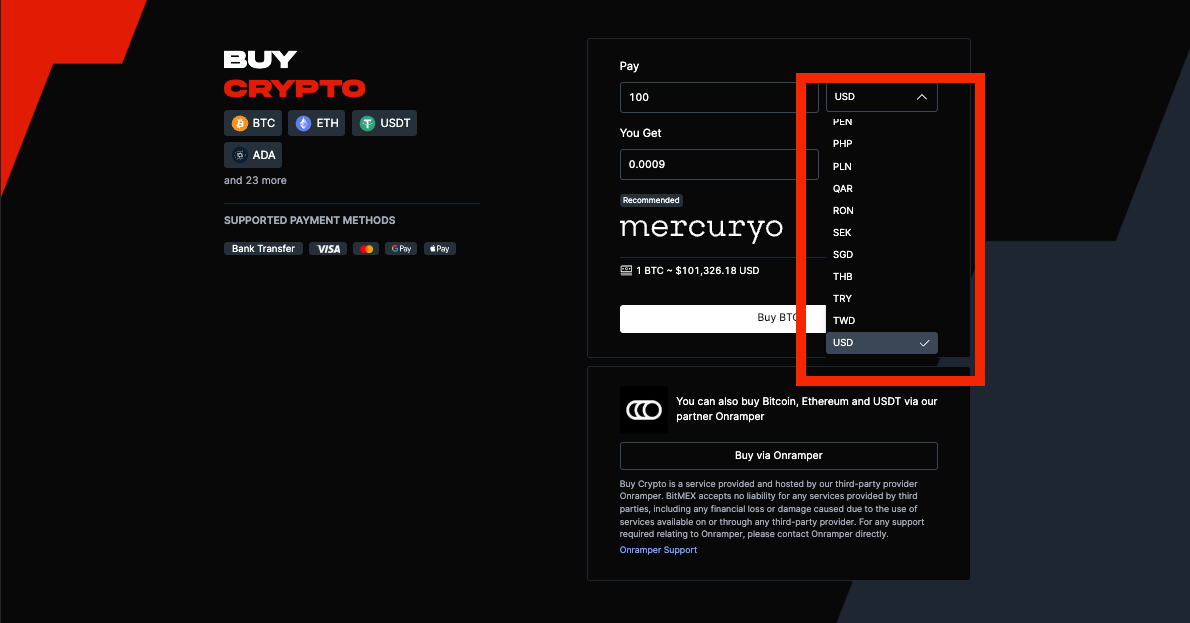The height and width of the screenshot is (623, 1190).
Task: Click the card icon beside BTC rate
Action: [x=626, y=270]
